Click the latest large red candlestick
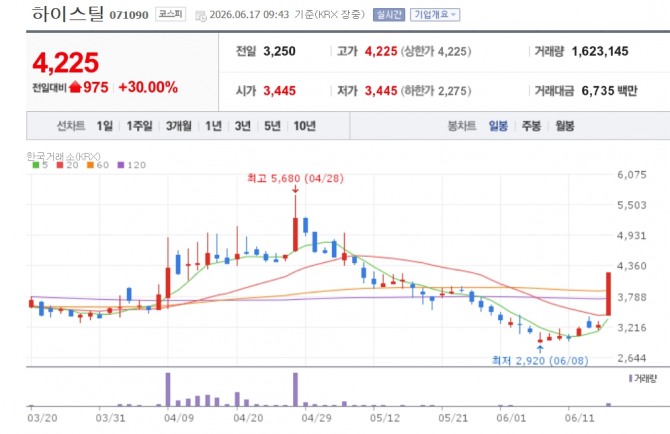The image size is (670, 434). click(608, 294)
